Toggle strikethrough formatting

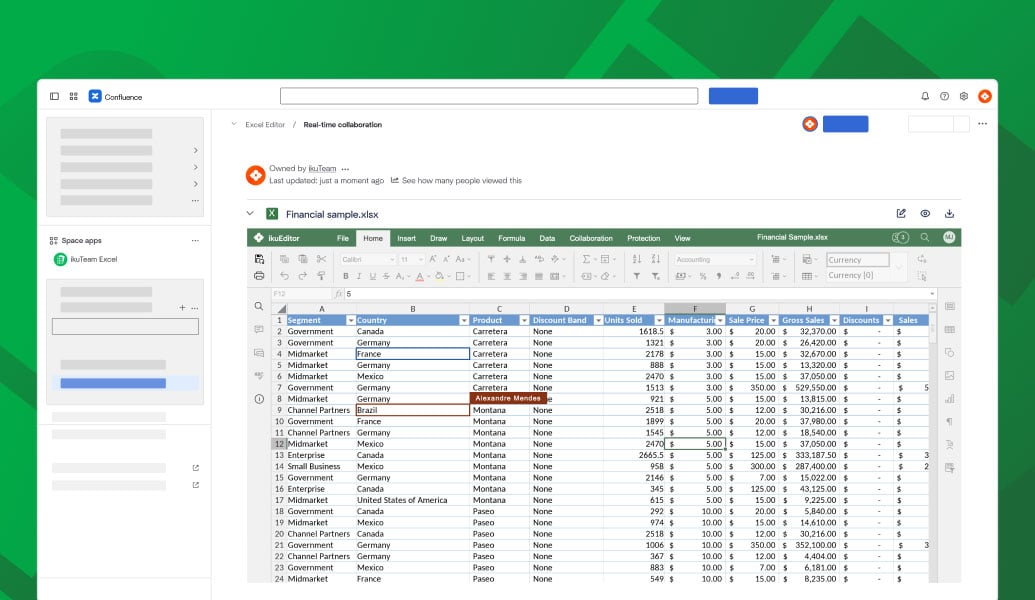[x=386, y=275]
